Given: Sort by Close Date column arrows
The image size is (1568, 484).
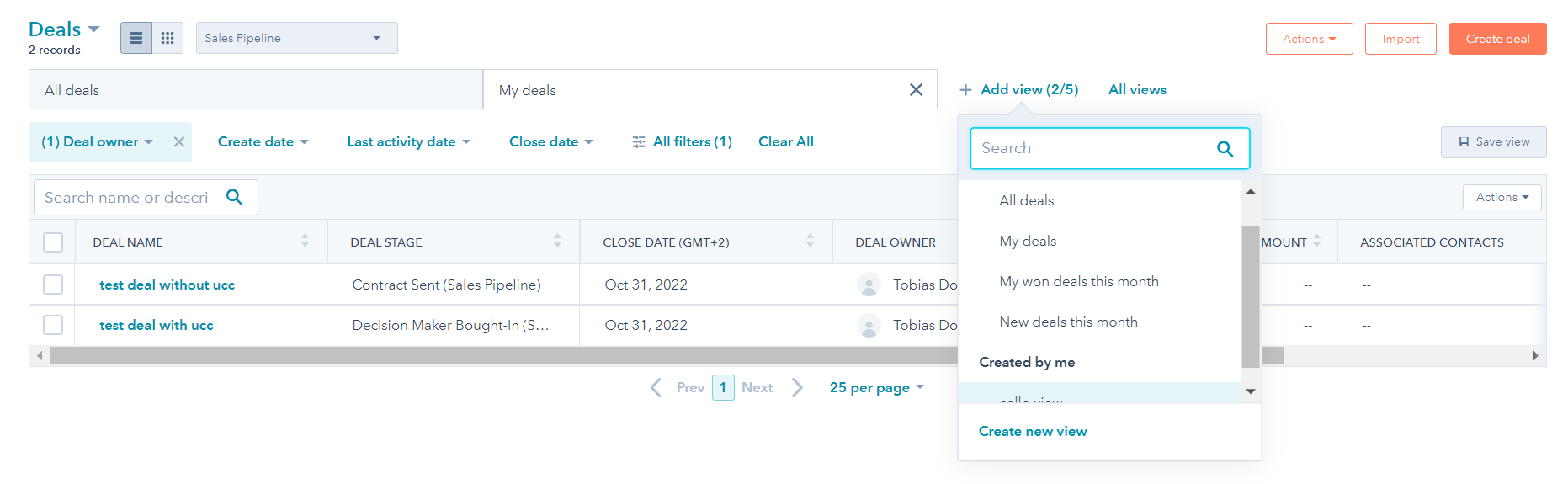Looking at the screenshot, I should coord(810,241).
